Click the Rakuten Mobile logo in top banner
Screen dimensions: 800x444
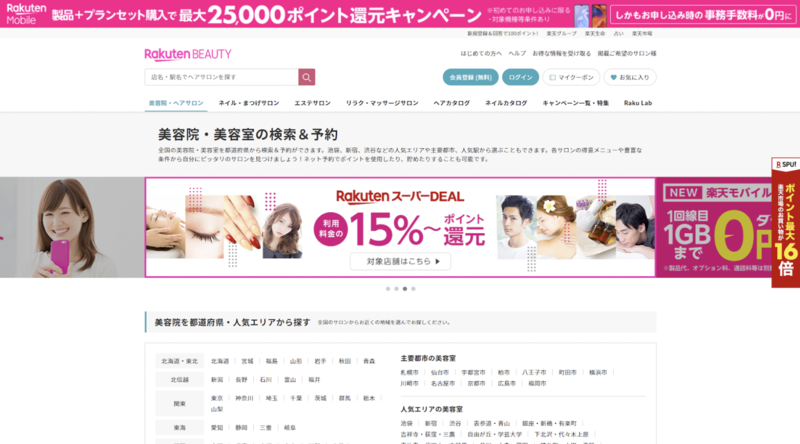[x=26, y=14]
